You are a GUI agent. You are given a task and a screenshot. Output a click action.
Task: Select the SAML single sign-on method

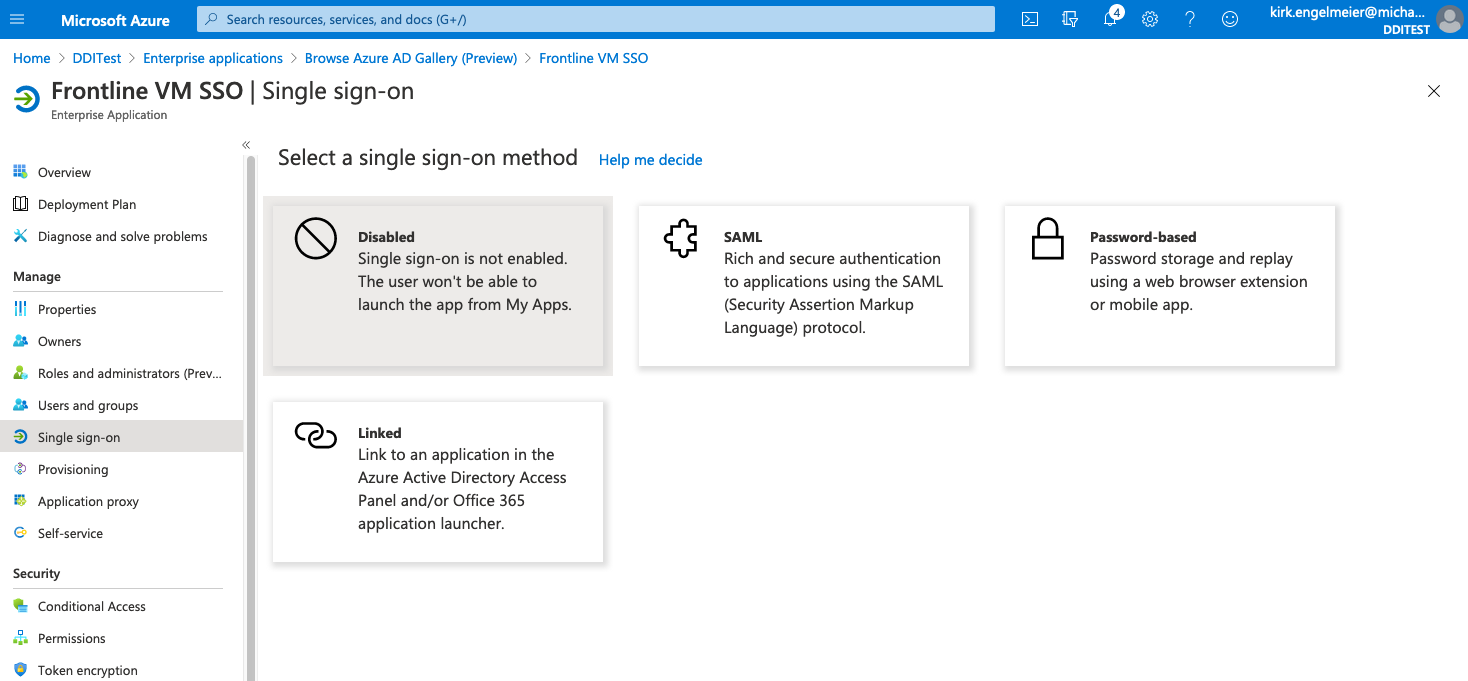pyautogui.click(x=803, y=285)
